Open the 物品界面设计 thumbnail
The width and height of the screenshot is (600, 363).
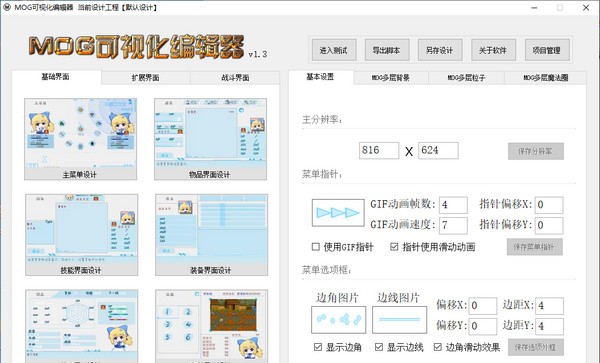(x=210, y=139)
